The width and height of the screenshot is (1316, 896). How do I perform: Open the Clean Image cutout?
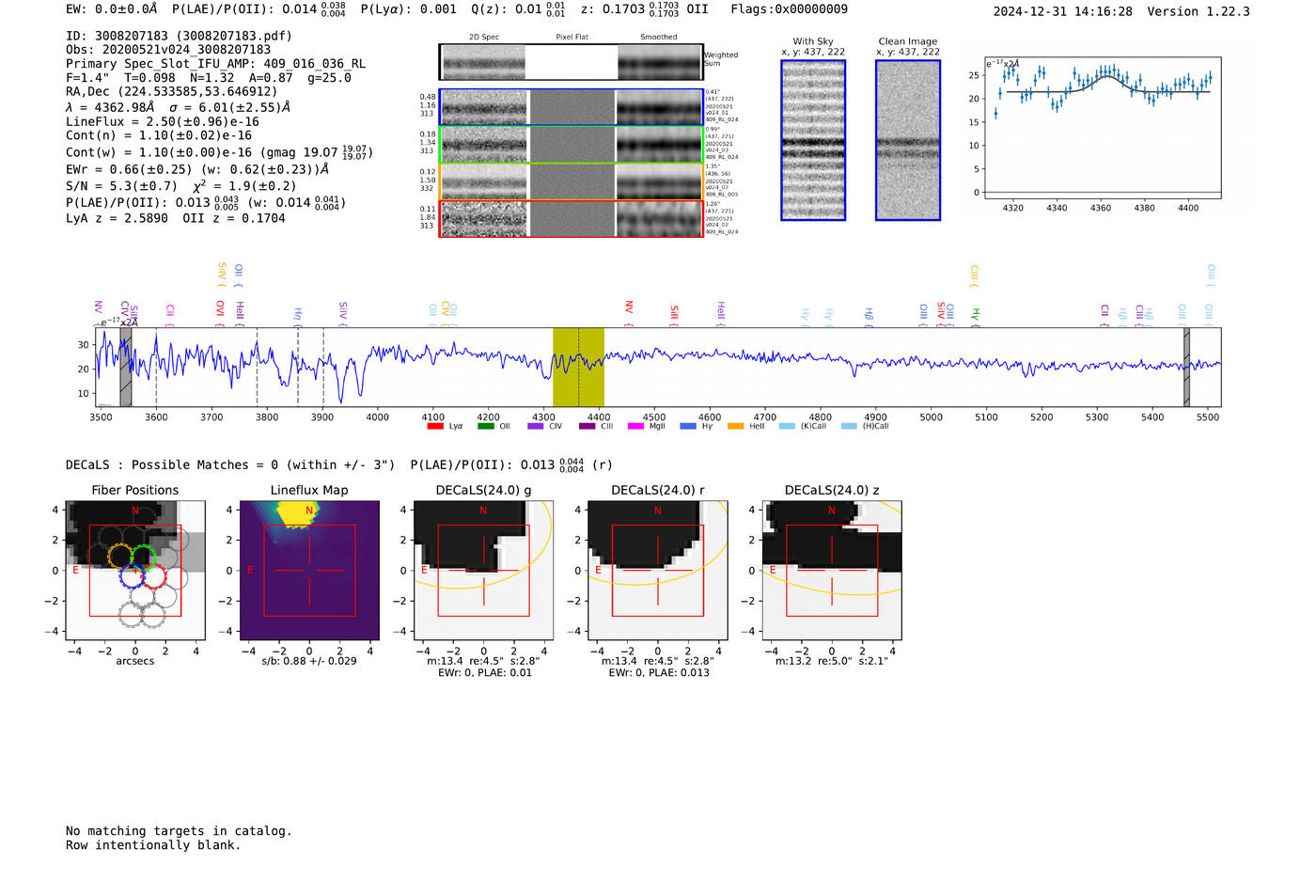tap(908, 140)
